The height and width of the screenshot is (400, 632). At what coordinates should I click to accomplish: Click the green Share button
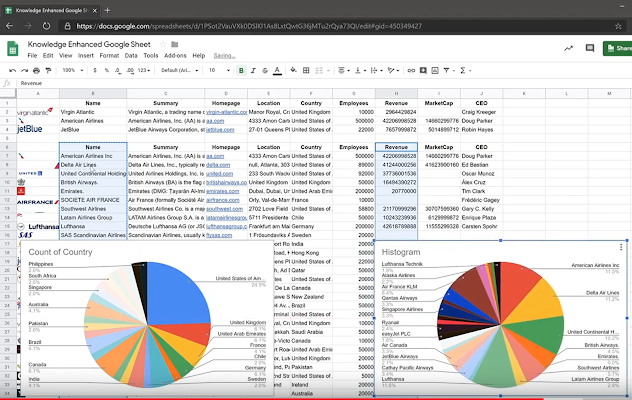click(617, 48)
